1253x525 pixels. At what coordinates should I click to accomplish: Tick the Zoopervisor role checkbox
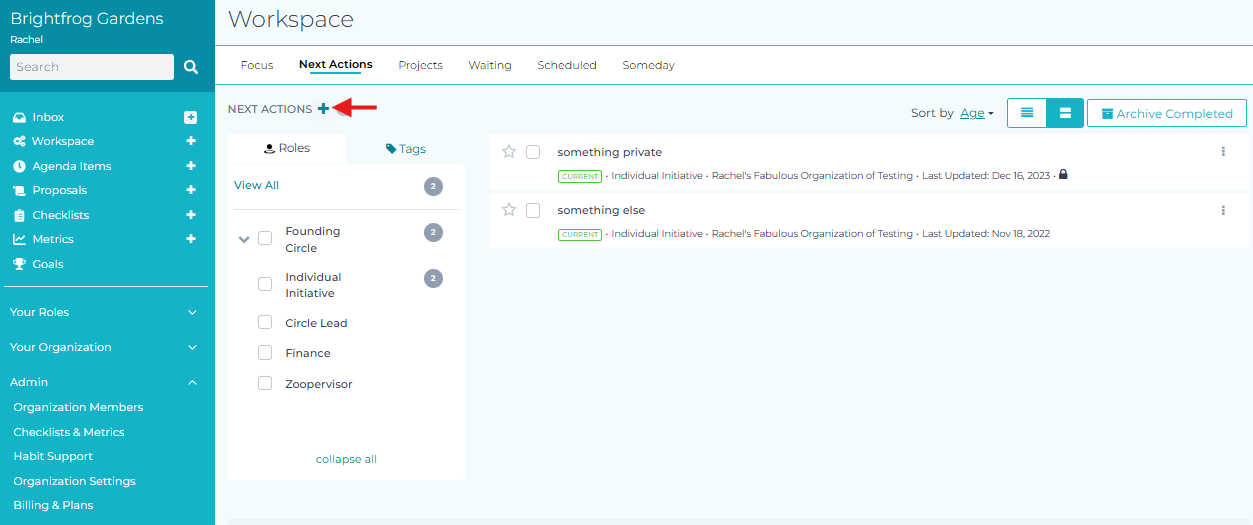pos(265,383)
